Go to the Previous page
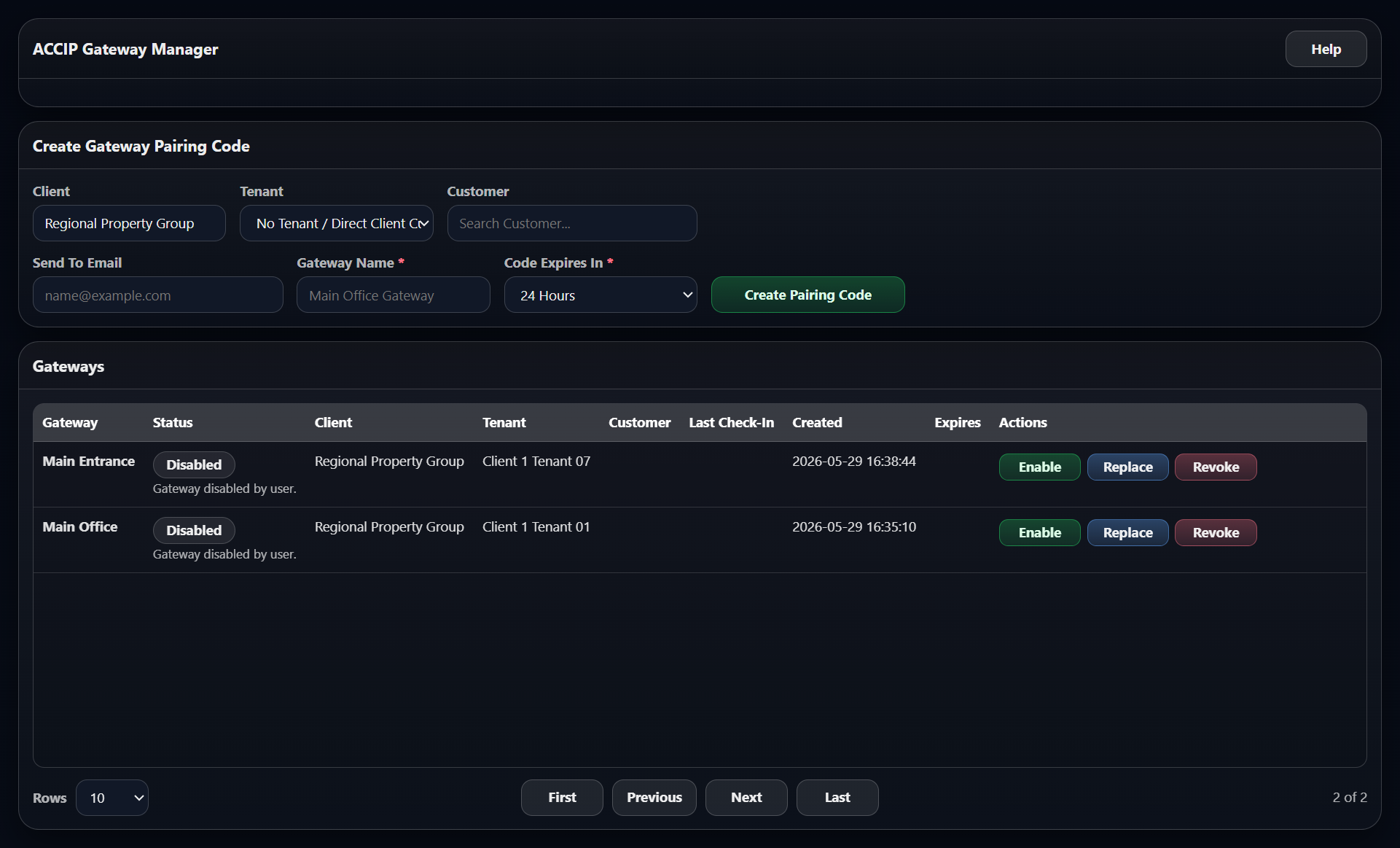This screenshot has height=848, width=1400. click(654, 798)
